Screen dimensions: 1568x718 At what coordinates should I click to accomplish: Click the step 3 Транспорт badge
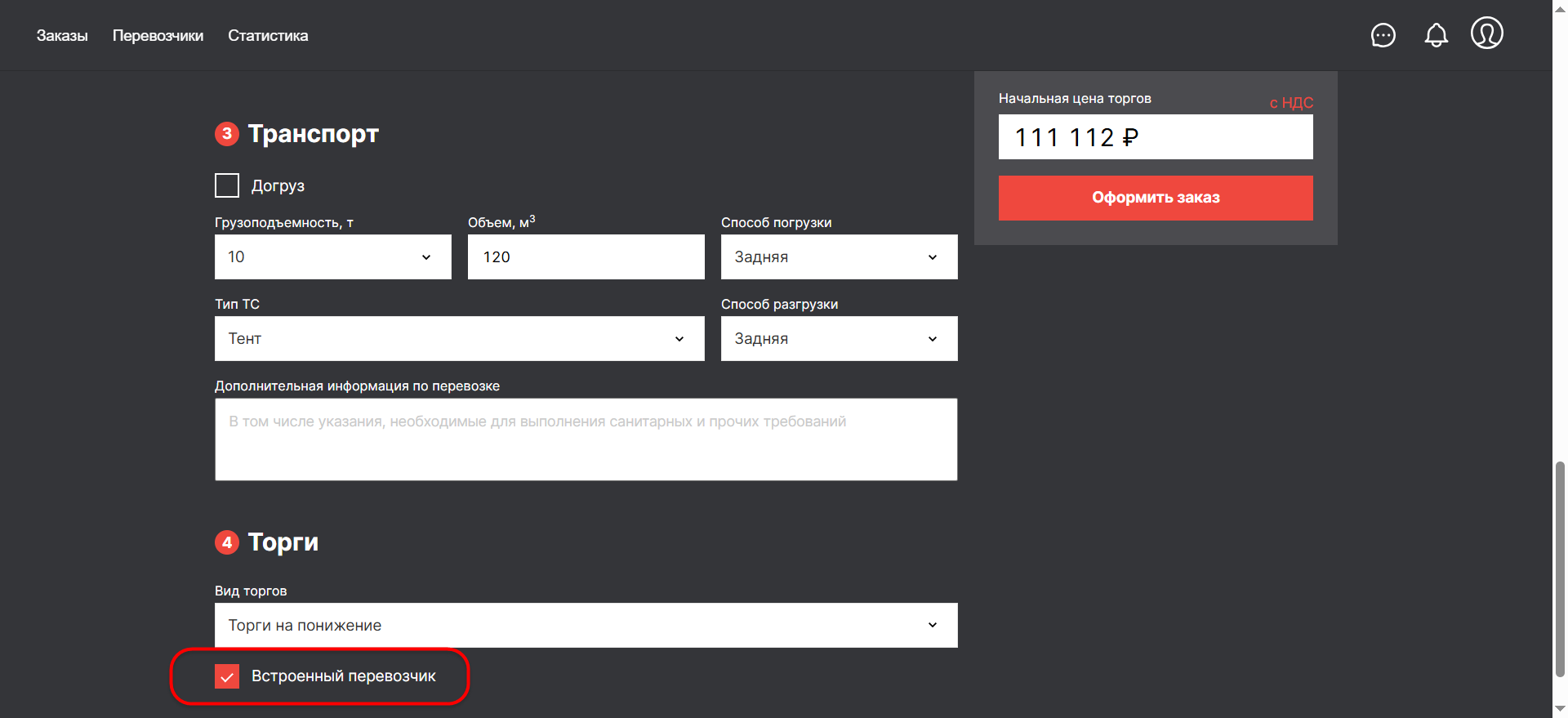click(227, 134)
